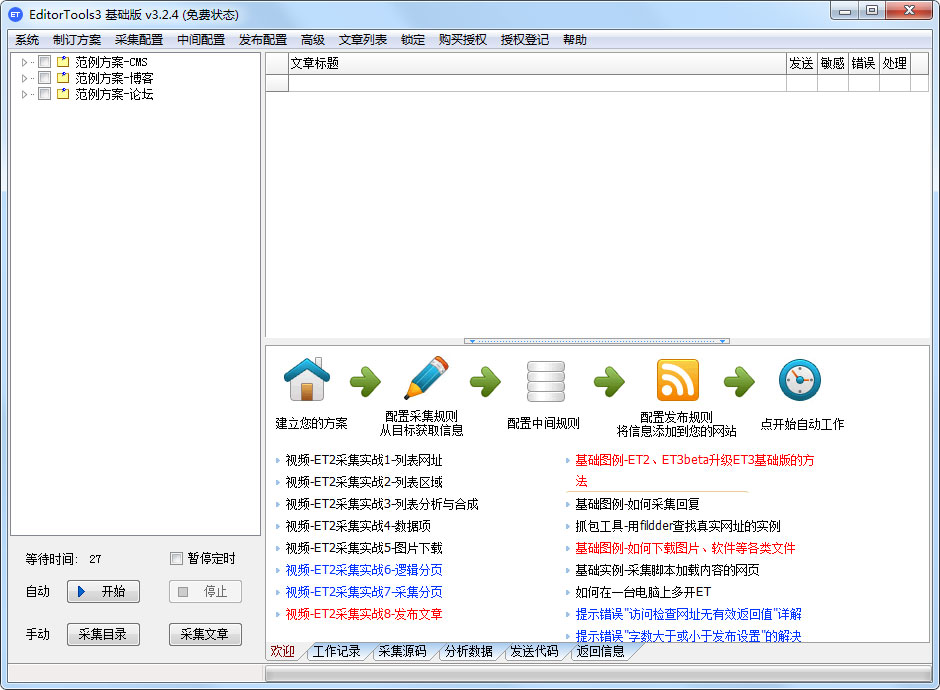Expand the 范例方案-博客 tree node

click(24, 79)
